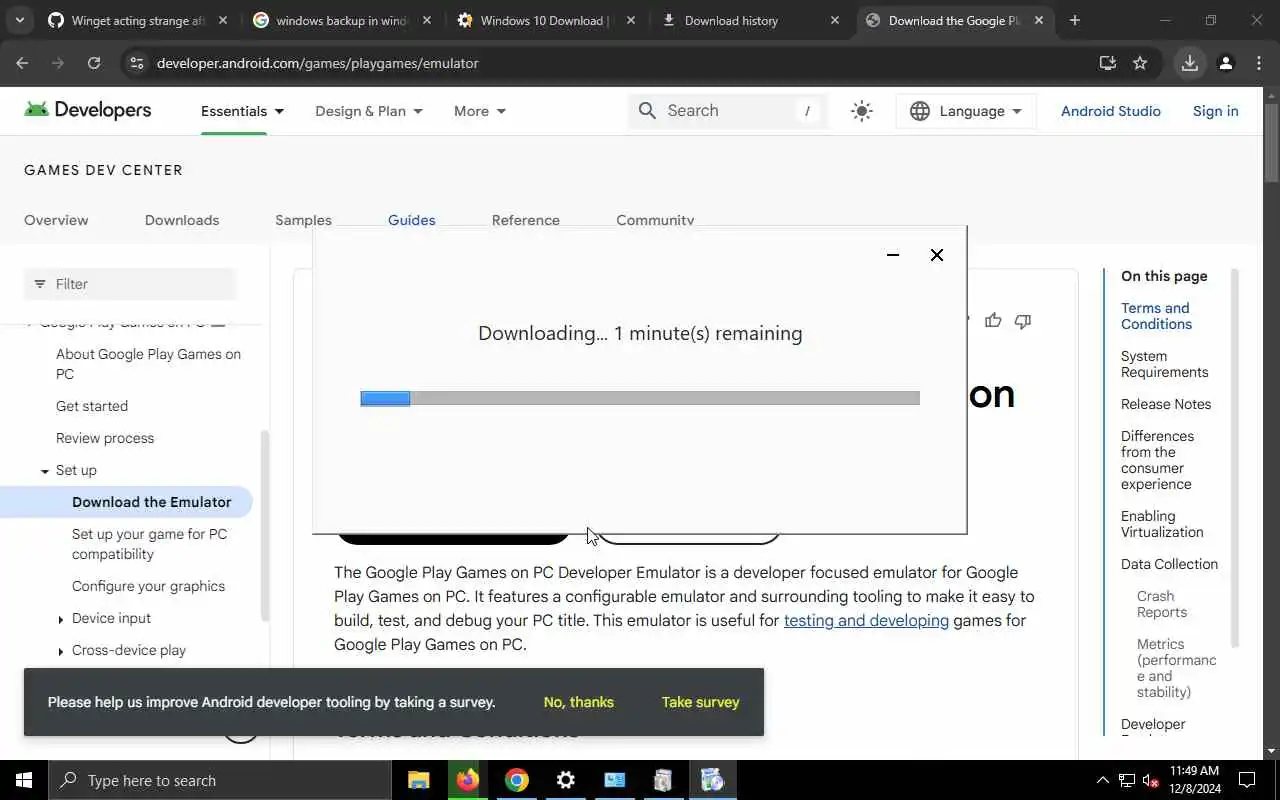Open tab search dropdown arrow
Viewport: 1280px width, 800px height.
pos(20,20)
